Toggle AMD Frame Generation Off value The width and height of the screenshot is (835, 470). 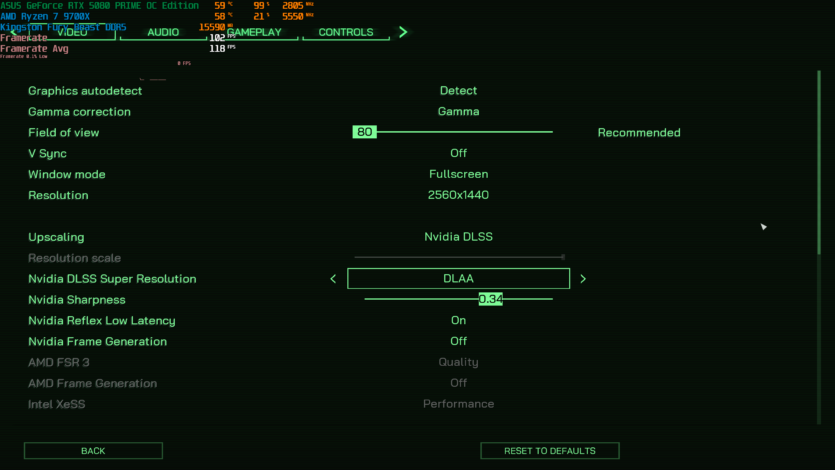459,383
